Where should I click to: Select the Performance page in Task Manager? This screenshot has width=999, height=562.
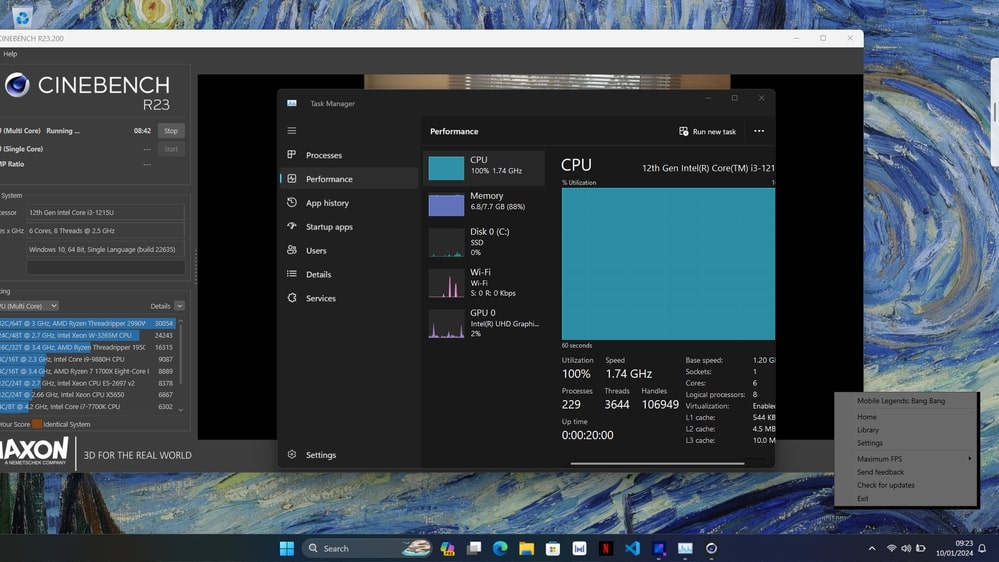point(349,179)
